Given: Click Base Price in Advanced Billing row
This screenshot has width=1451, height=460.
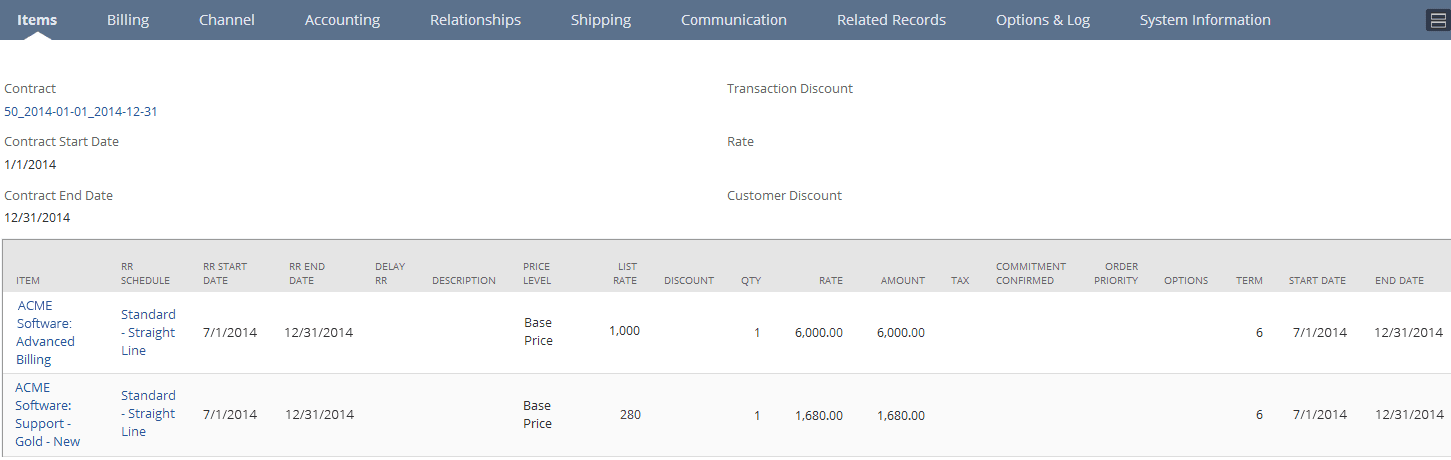Looking at the screenshot, I should coord(538,332).
